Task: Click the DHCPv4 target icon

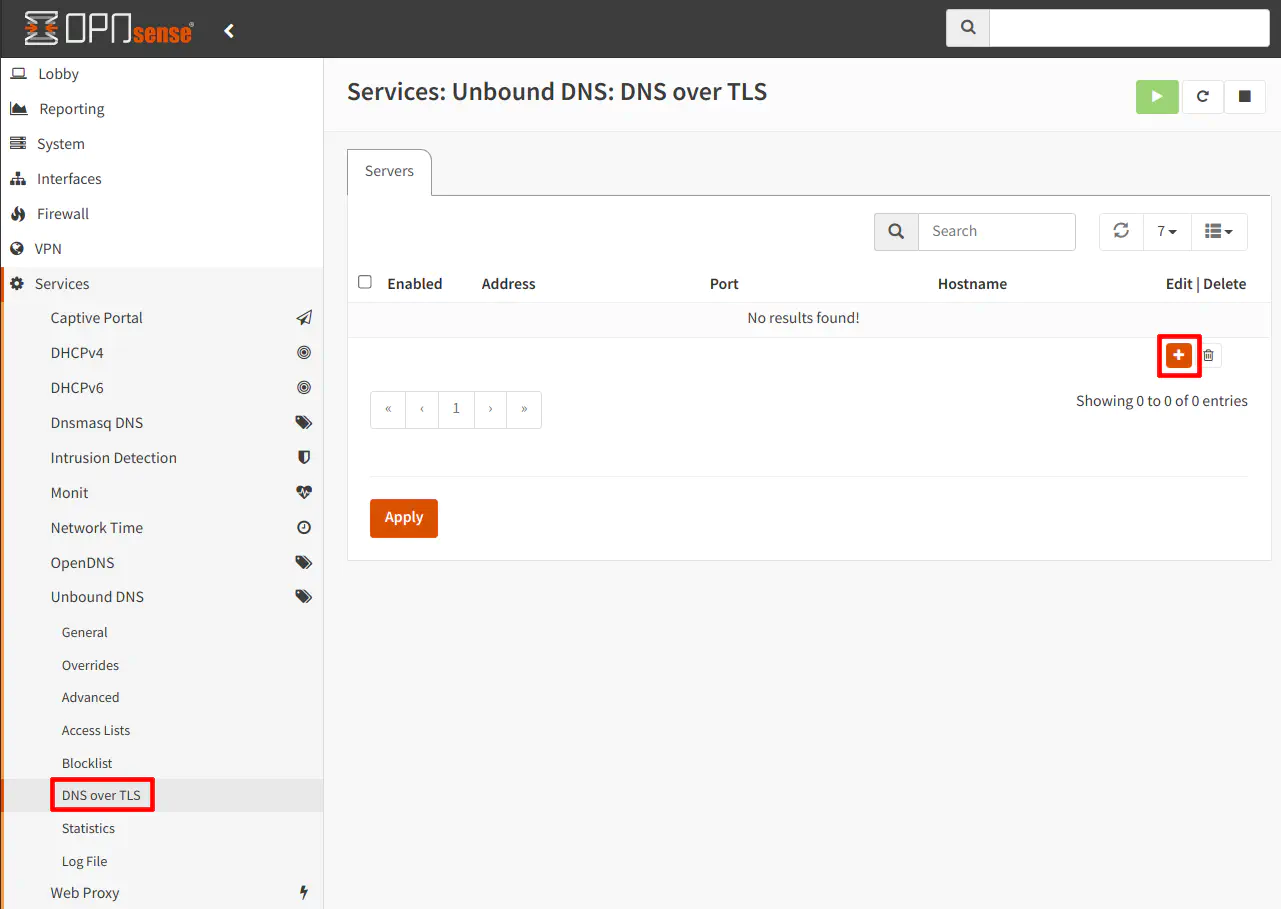Action: pos(304,353)
